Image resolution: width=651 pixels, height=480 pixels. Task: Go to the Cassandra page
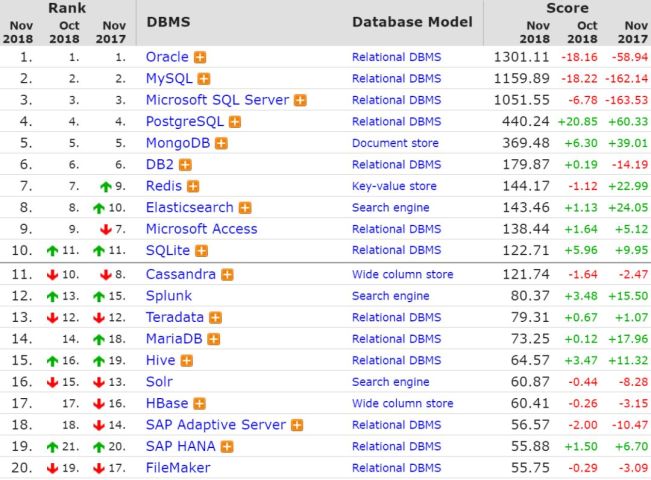pos(181,274)
